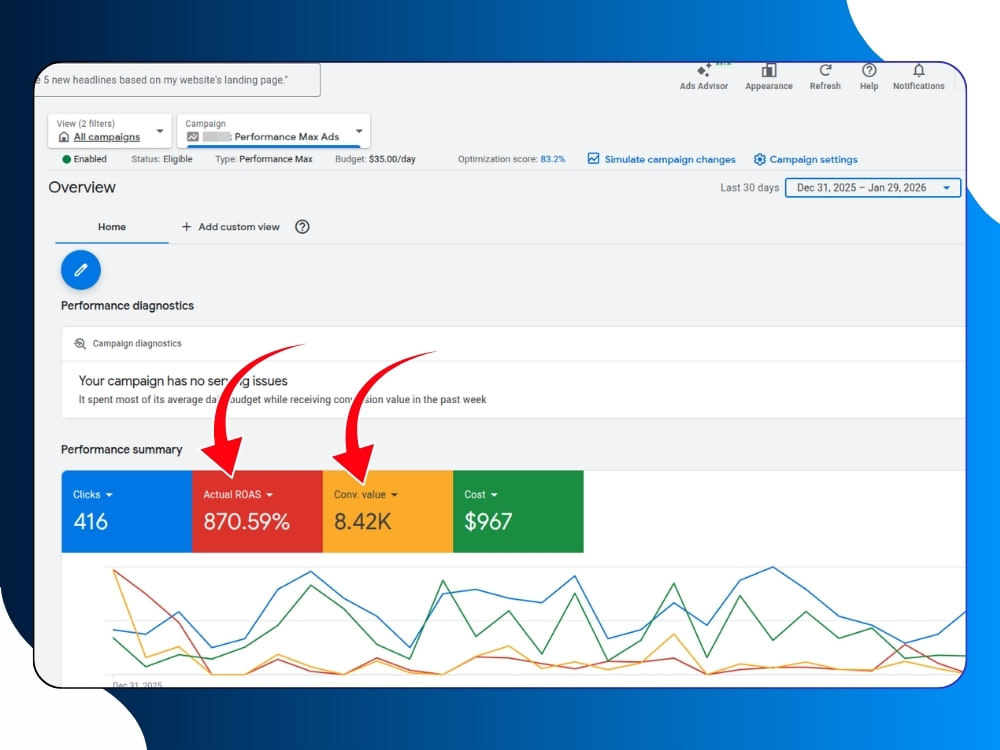Click the Performance Max campaign type icon
The height and width of the screenshot is (750, 1000).
pos(193,136)
